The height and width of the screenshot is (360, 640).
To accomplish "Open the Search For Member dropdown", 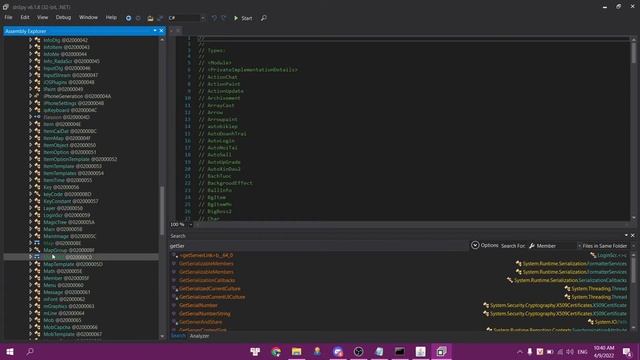I will [555, 246].
